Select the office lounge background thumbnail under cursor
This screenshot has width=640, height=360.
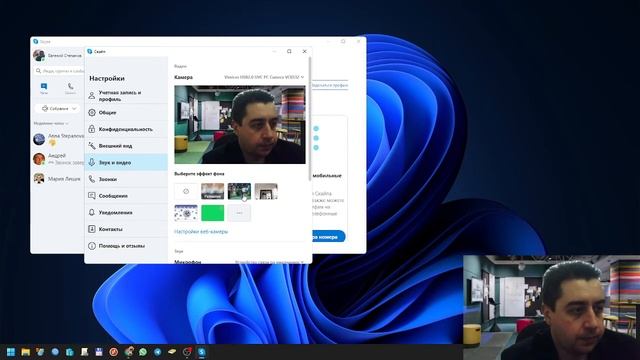tap(239, 191)
